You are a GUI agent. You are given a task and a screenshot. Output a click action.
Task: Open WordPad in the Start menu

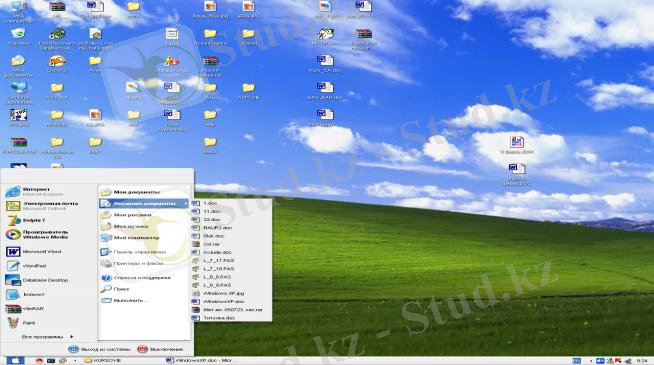pos(26,266)
